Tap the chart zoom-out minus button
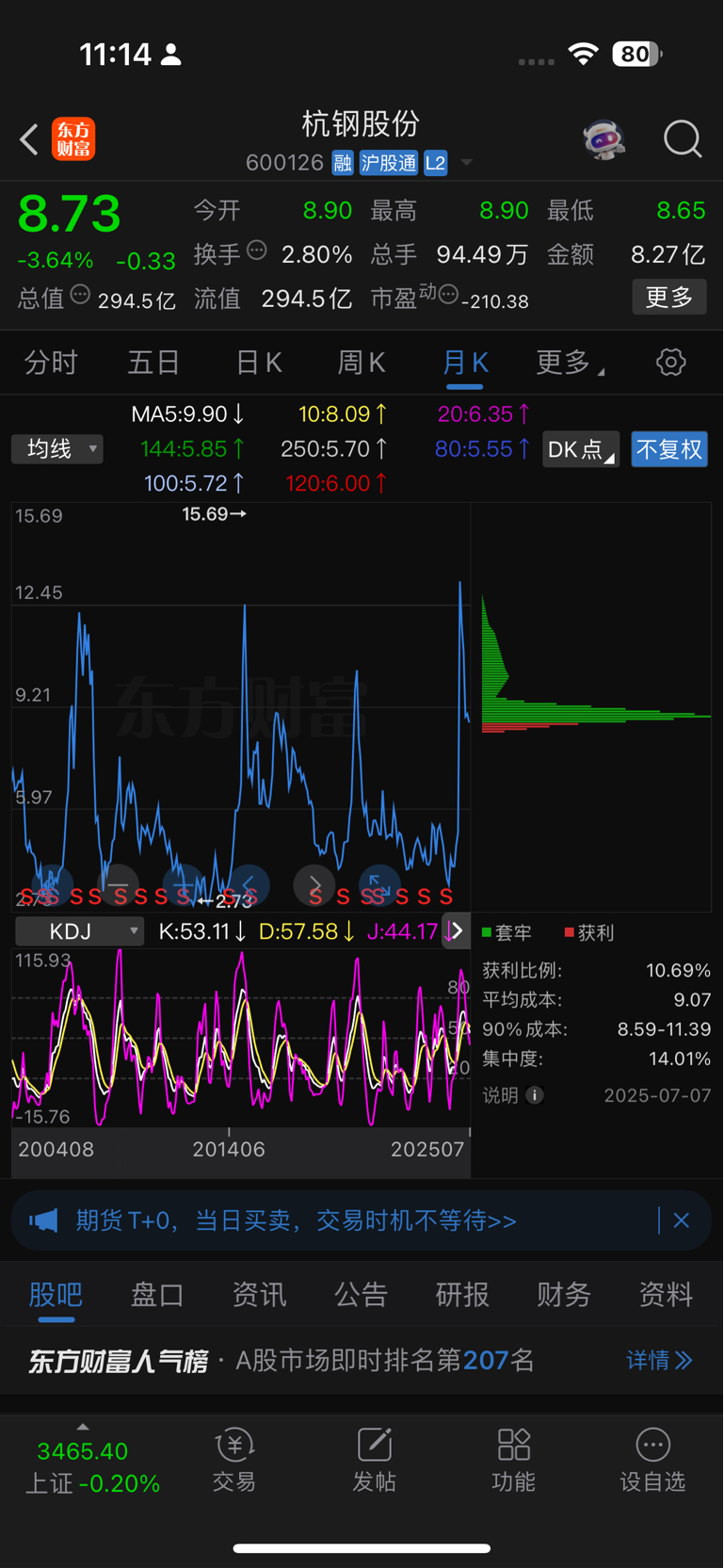Screen dimensions: 724x1568 [118, 885]
